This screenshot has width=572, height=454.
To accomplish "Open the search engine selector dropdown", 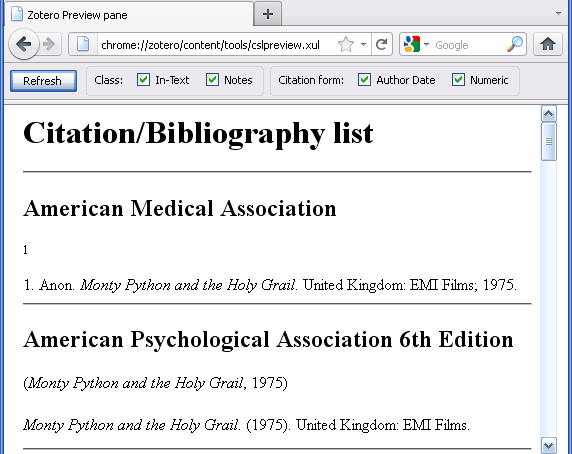I will click(426, 44).
